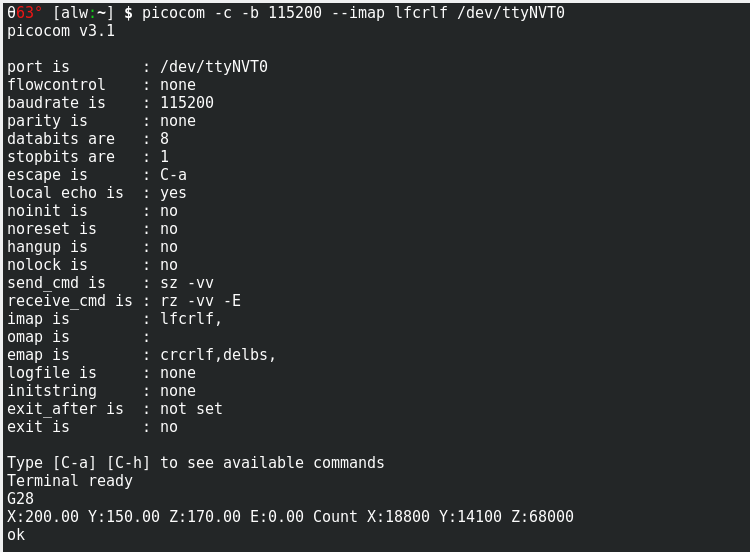This screenshot has width=750, height=552.
Task: Click the red 63° temperature indicator in prompt
Action: click(29, 13)
